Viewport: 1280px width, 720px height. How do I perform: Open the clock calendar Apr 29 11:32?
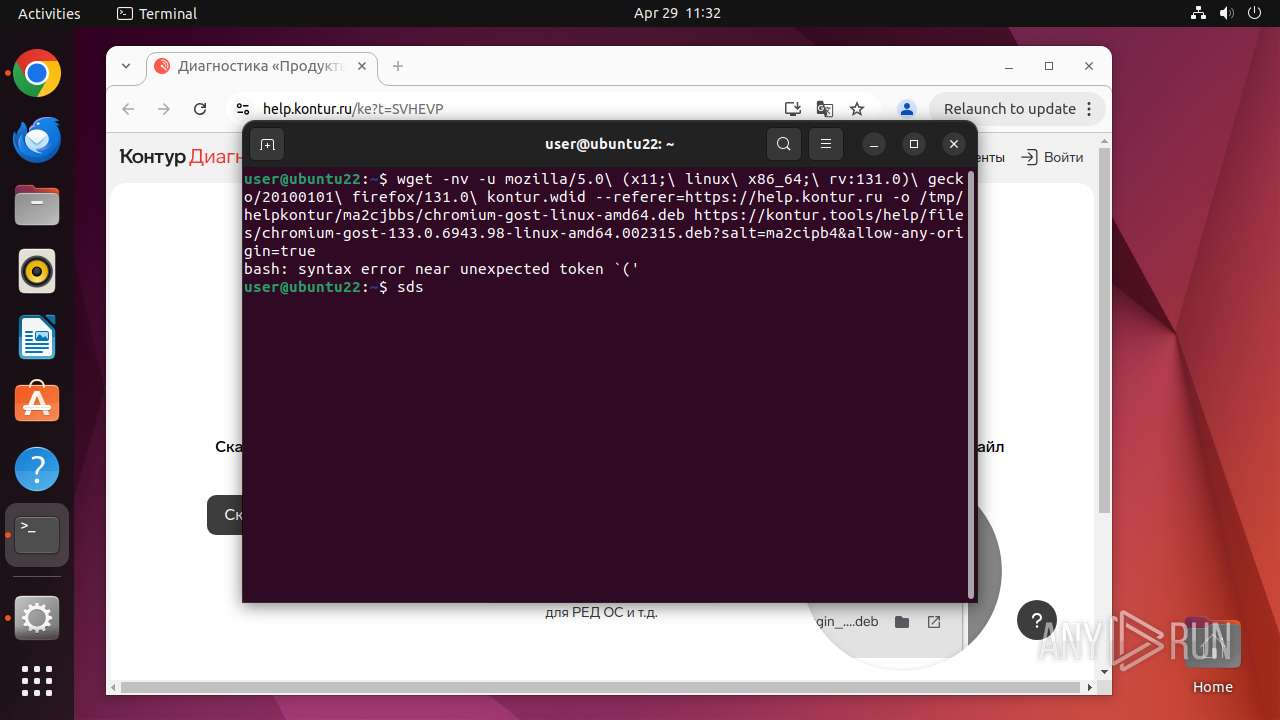click(x=677, y=13)
